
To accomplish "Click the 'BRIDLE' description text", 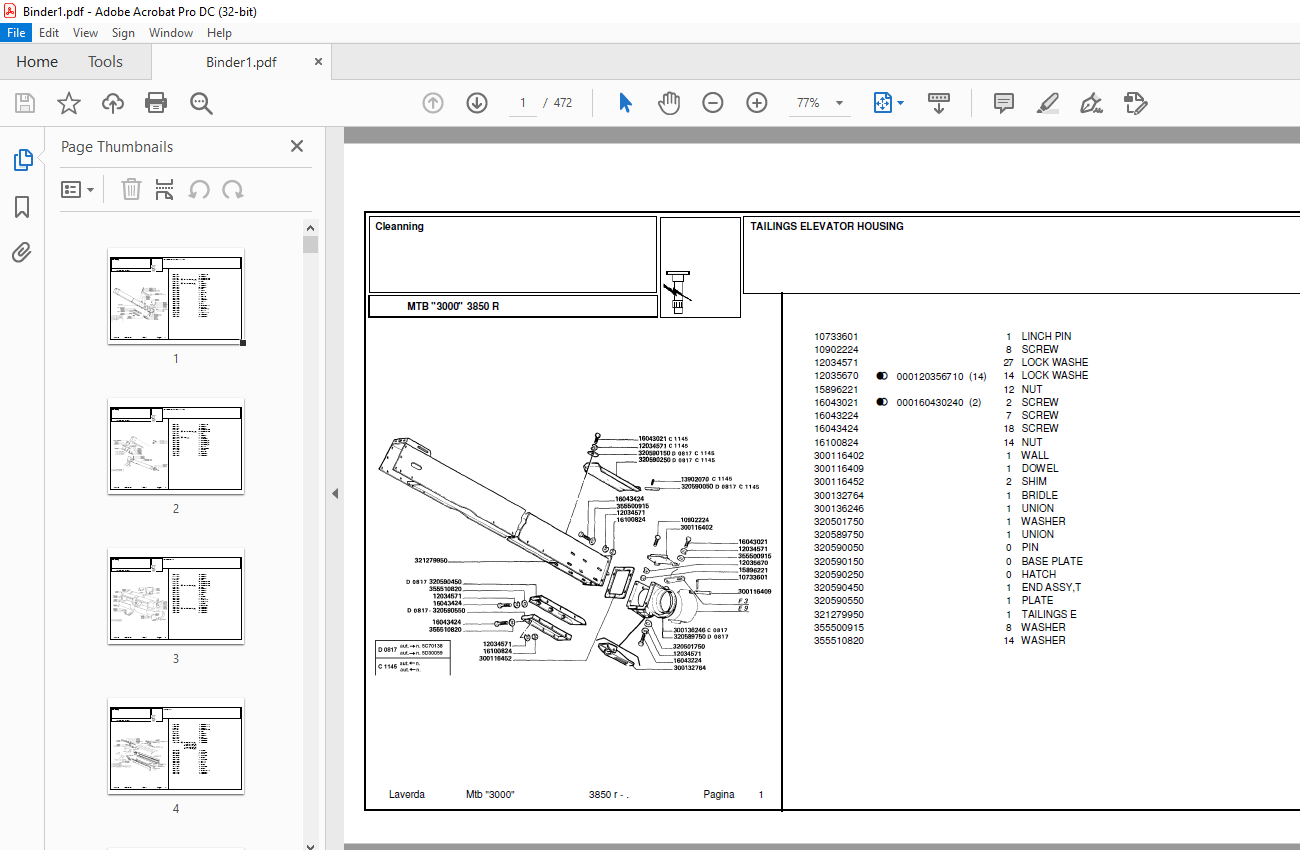I will point(1039,496).
